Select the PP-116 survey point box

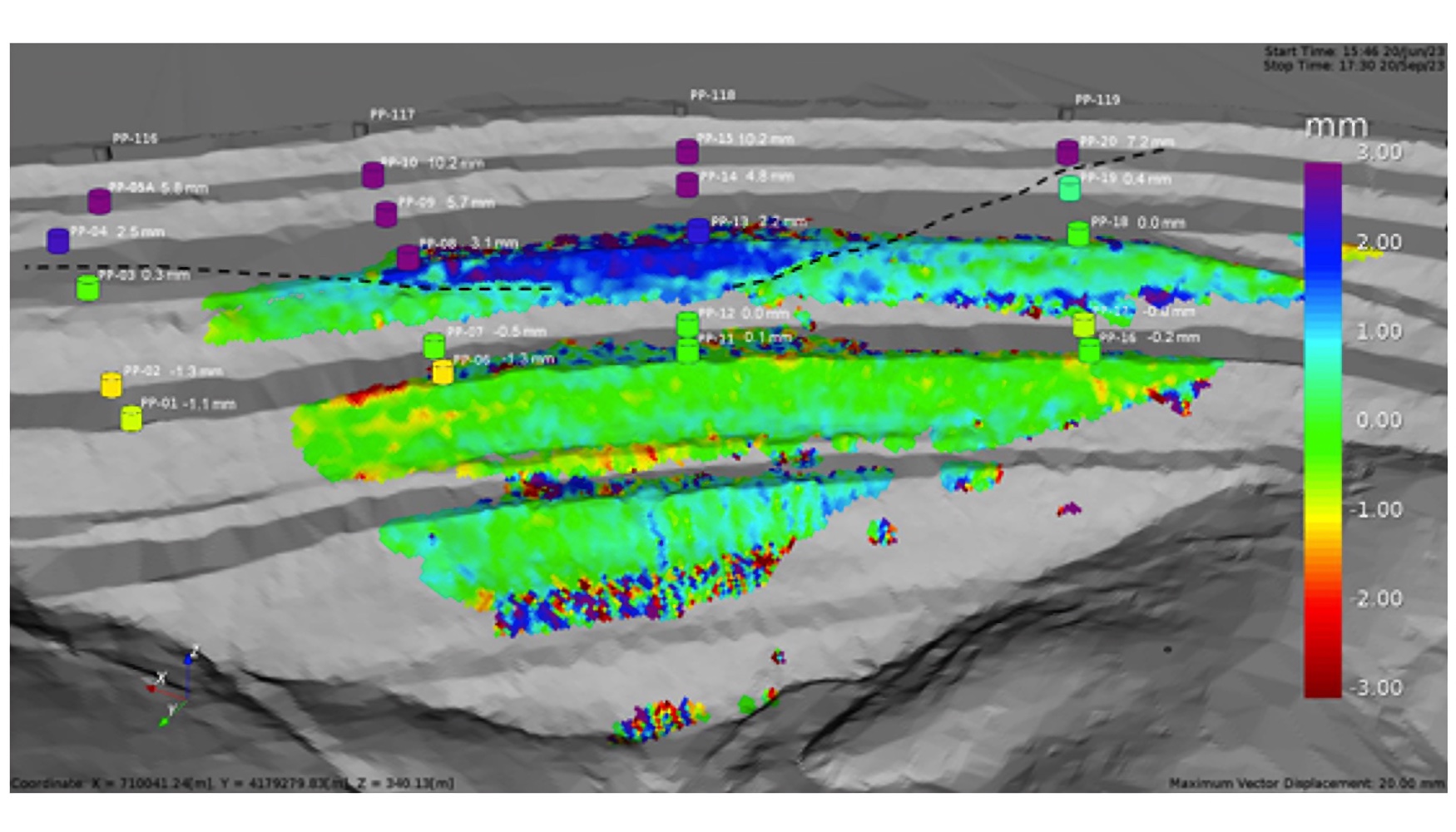point(102,154)
